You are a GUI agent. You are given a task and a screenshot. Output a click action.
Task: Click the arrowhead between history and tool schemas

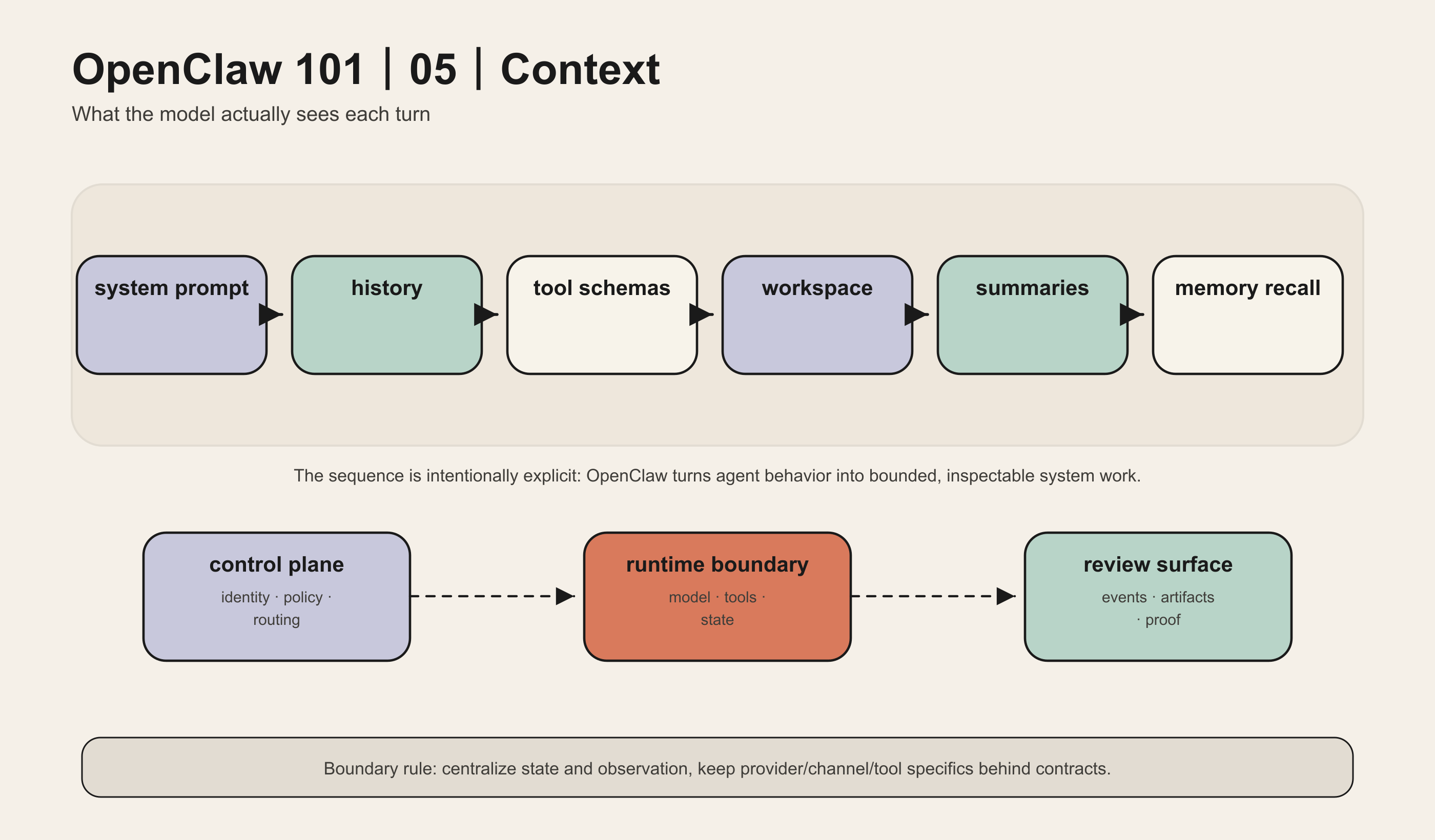(x=485, y=314)
